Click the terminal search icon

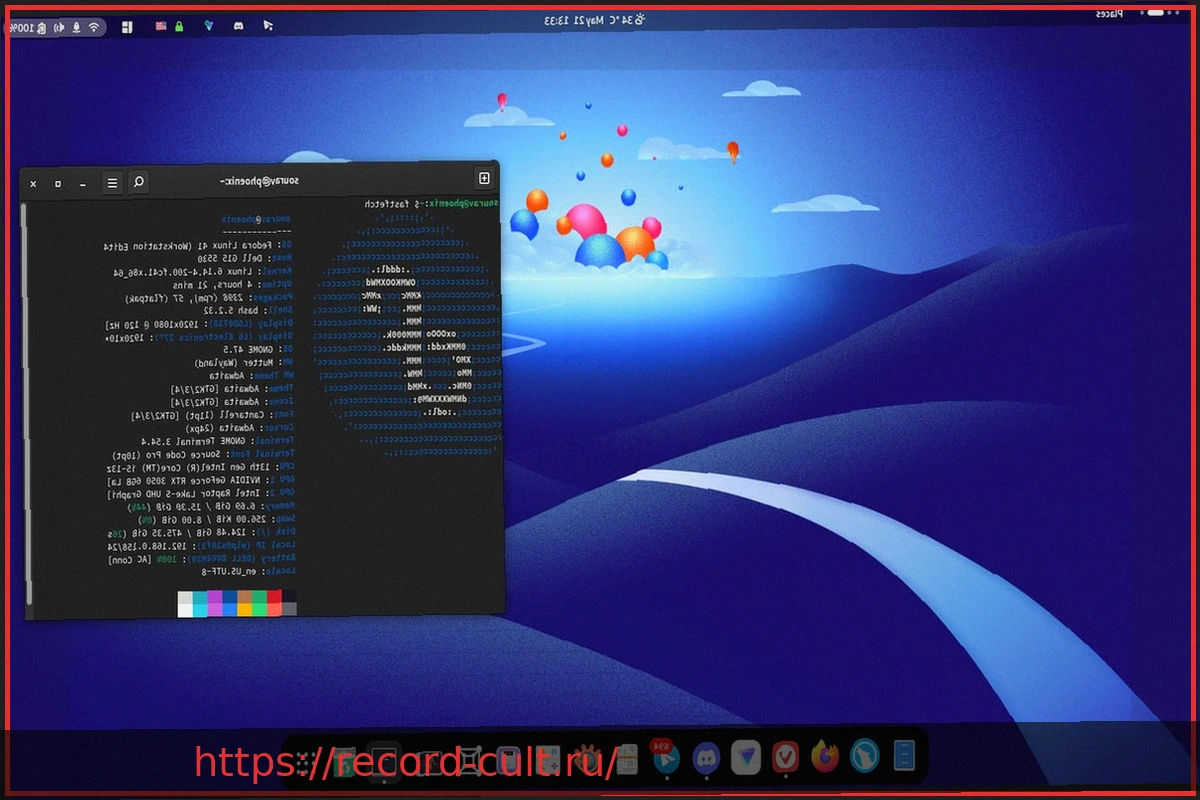point(139,182)
